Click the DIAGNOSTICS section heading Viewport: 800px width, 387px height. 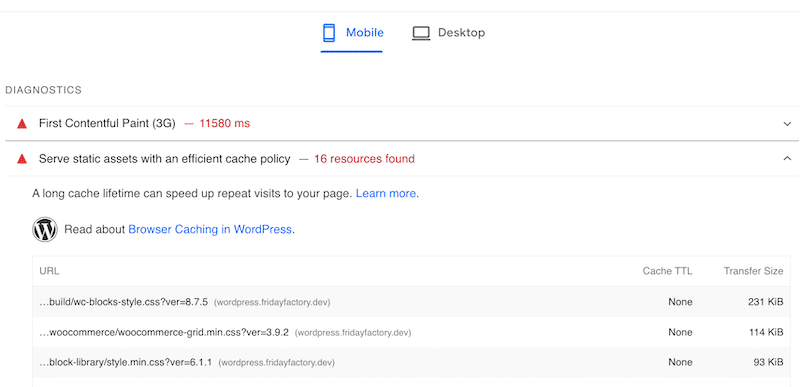43,90
